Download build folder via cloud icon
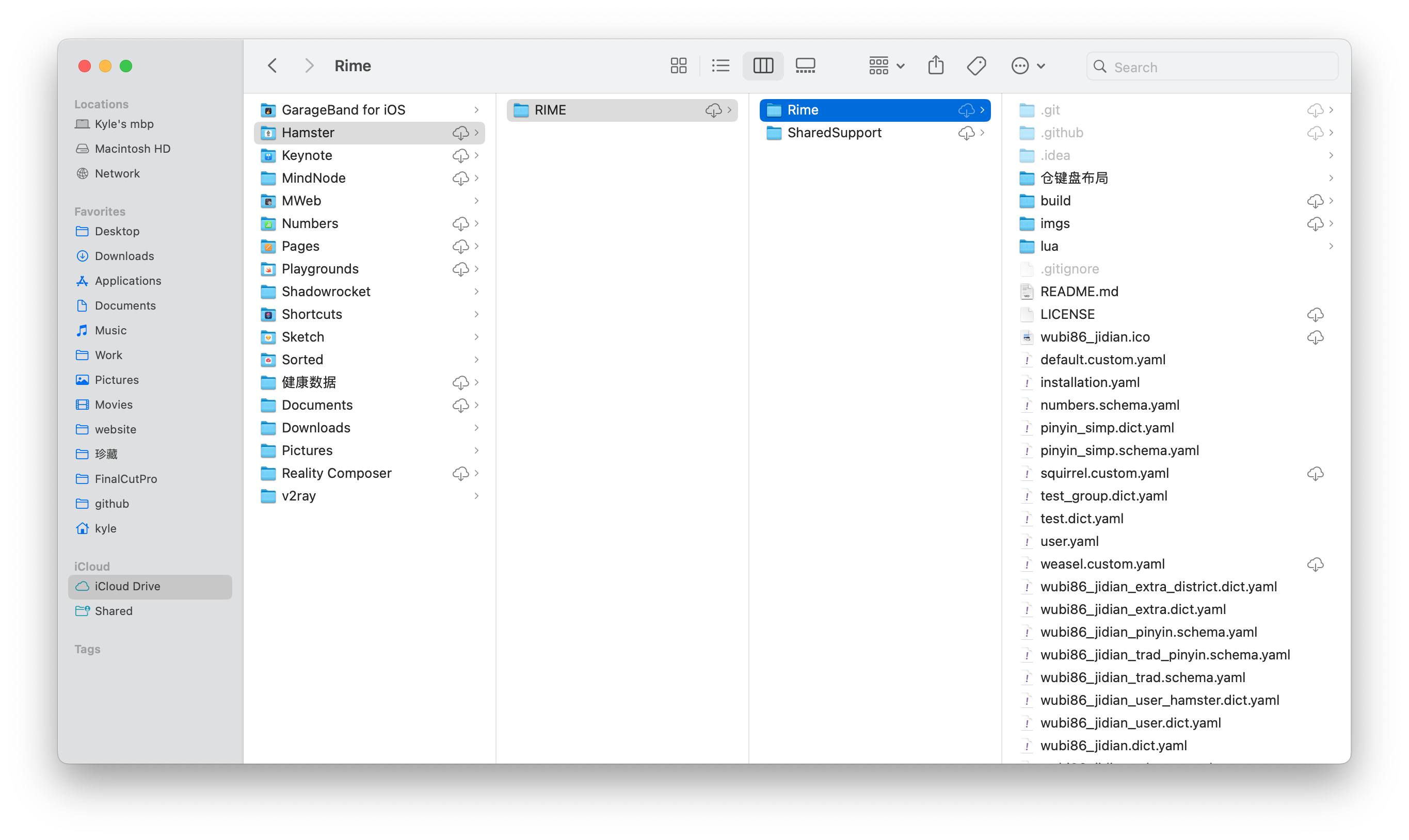This screenshot has width=1409, height=840. click(x=1315, y=201)
